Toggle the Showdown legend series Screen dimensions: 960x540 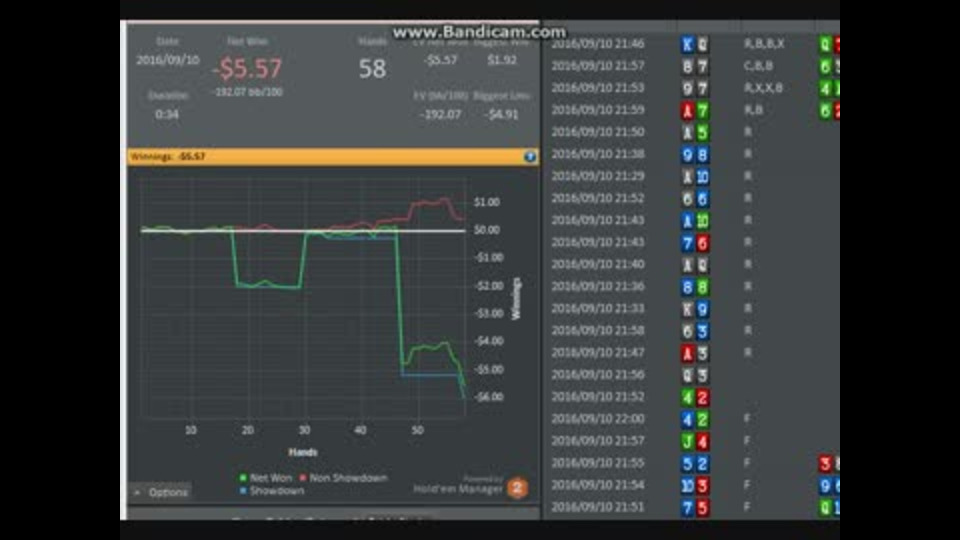pyautogui.click(x=272, y=490)
